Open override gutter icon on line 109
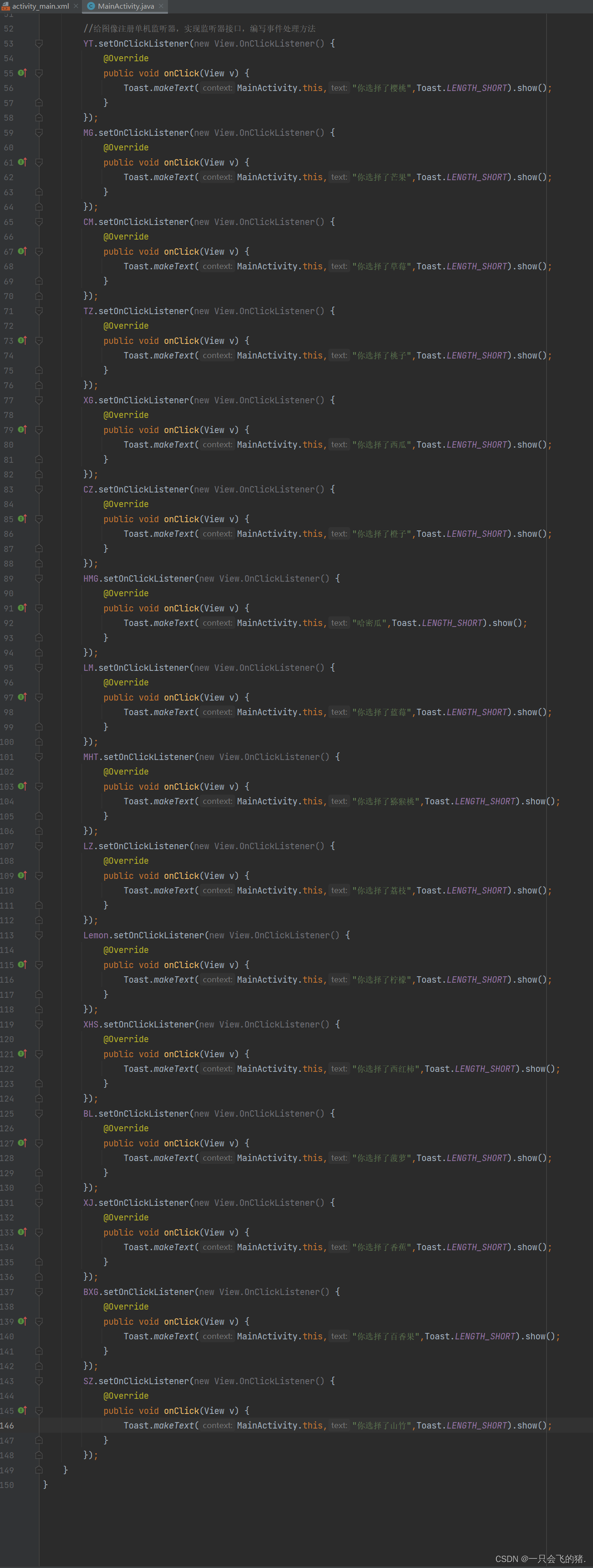Viewport: 593px width, 1568px height. point(22,875)
